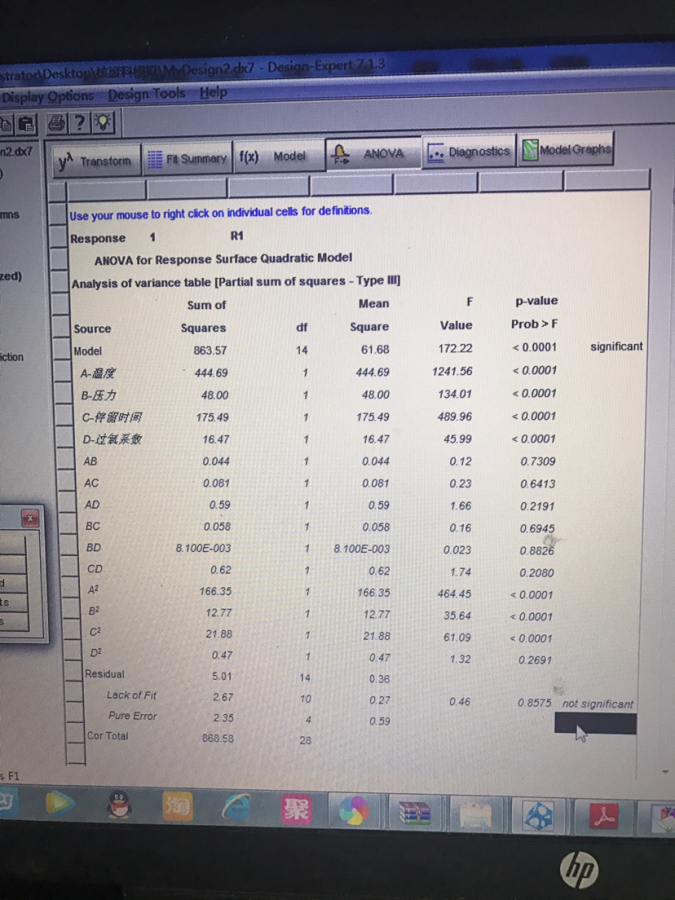Open the question-mark Help icon
675x900 pixels.
click(x=80, y=122)
